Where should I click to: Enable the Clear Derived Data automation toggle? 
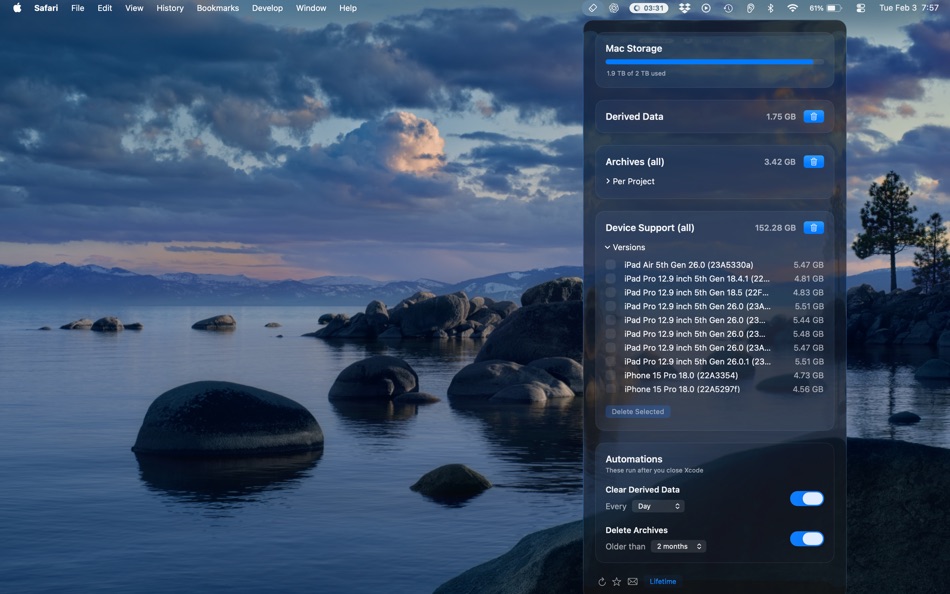coord(807,498)
